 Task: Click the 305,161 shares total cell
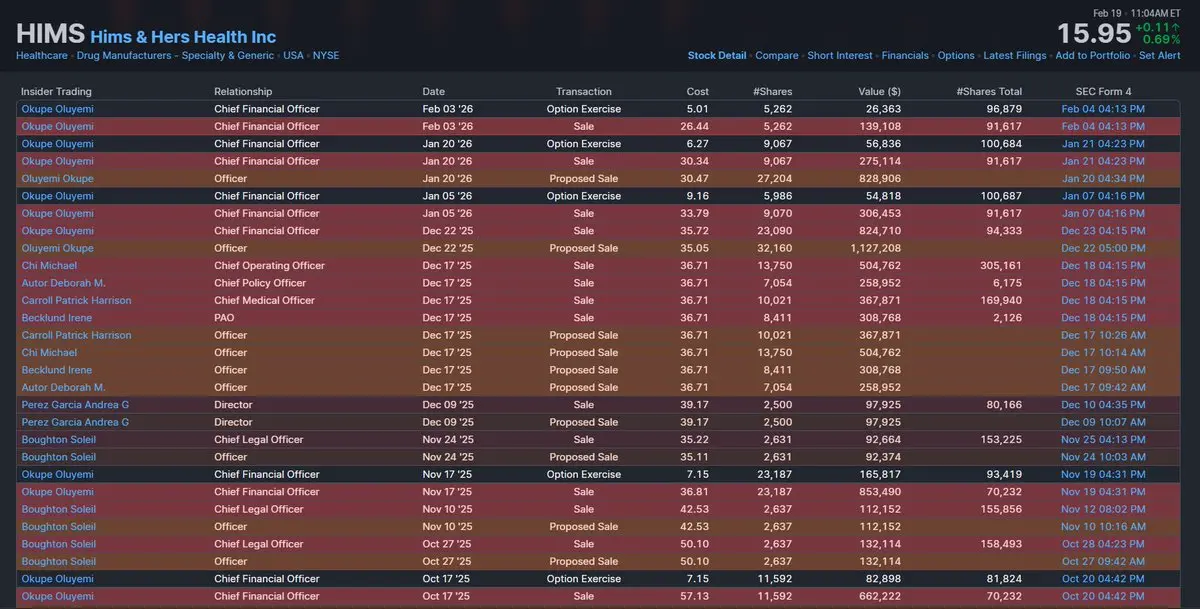(1001, 266)
